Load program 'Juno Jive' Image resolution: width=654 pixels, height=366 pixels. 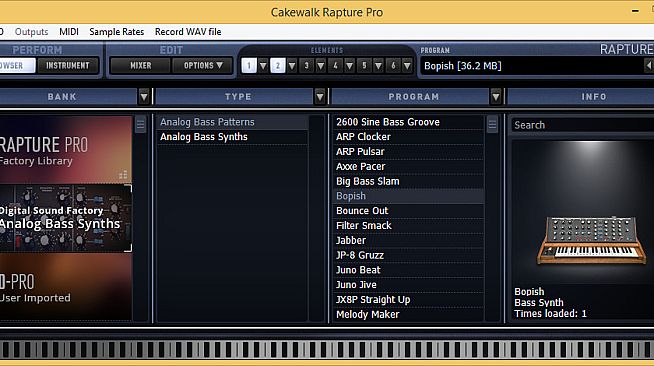(409, 285)
